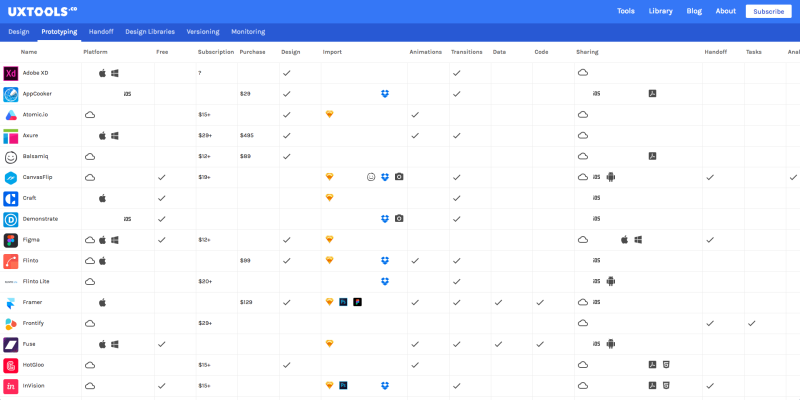Click the Balsamiq smiley logo icon

click(11, 157)
